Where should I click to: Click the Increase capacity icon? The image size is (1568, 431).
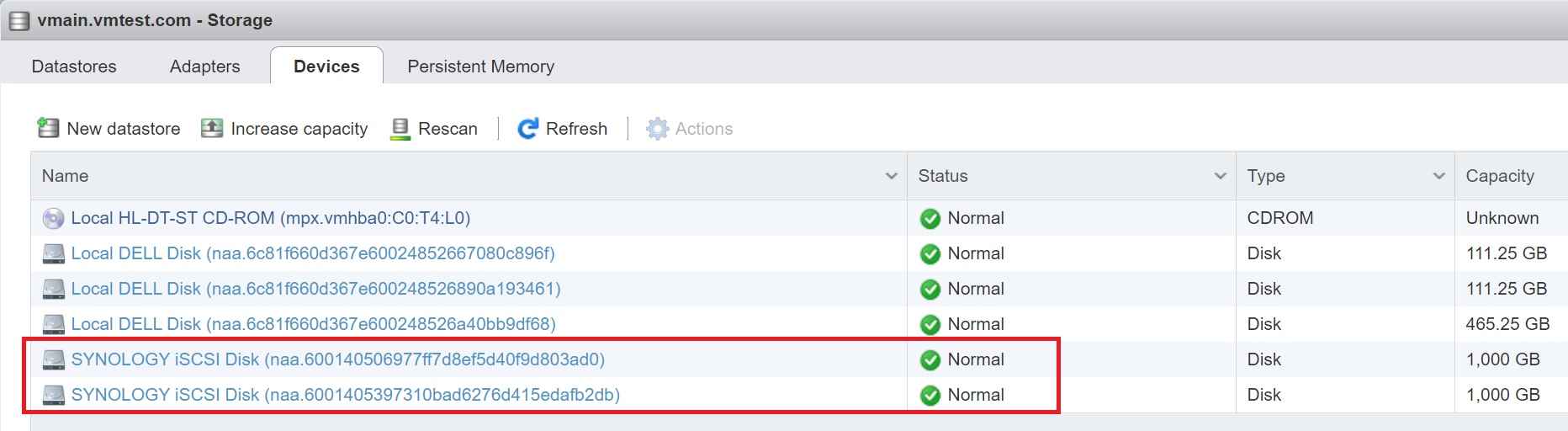pos(212,128)
